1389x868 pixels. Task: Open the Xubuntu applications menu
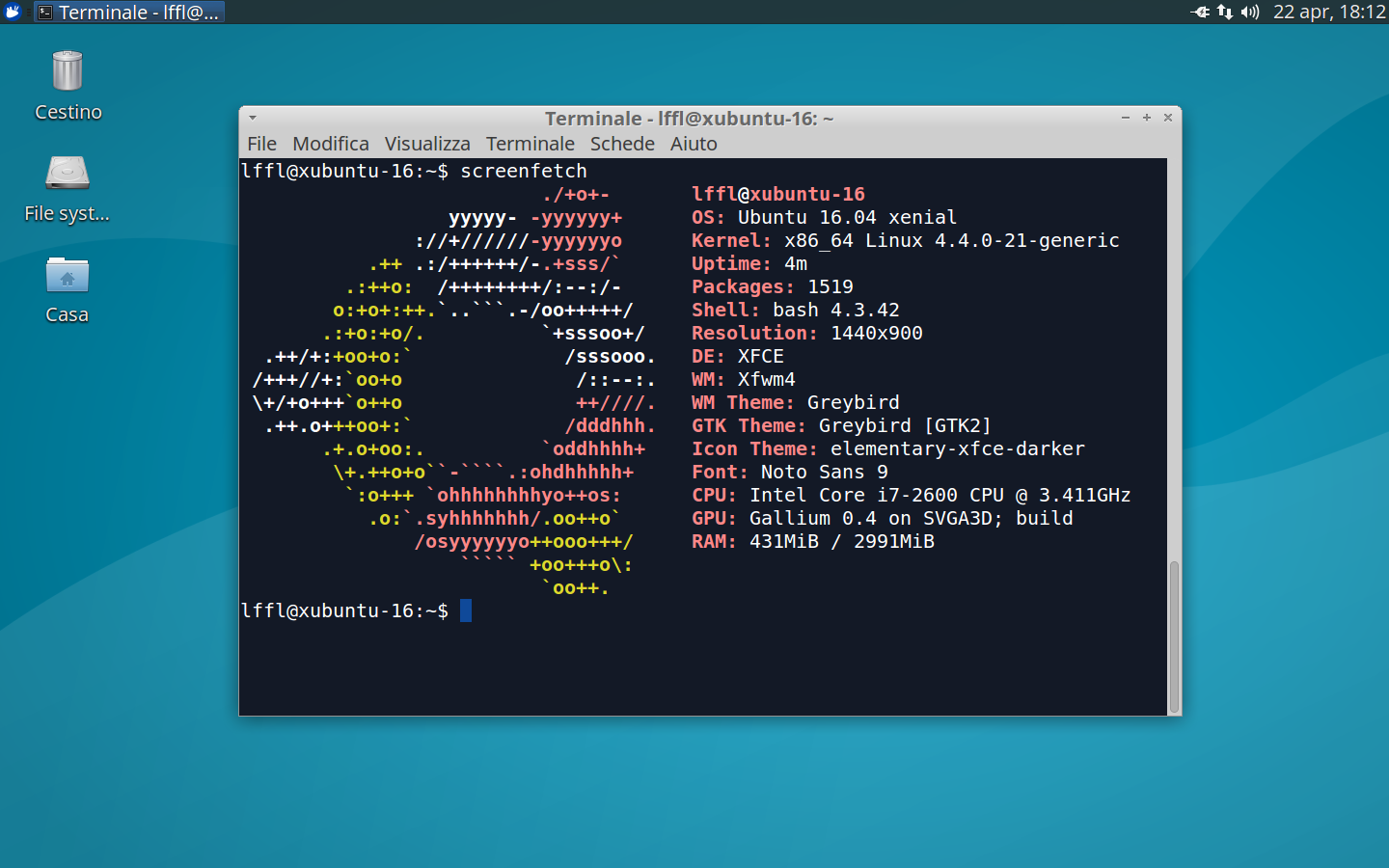pyautogui.click(x=13, y=12)
